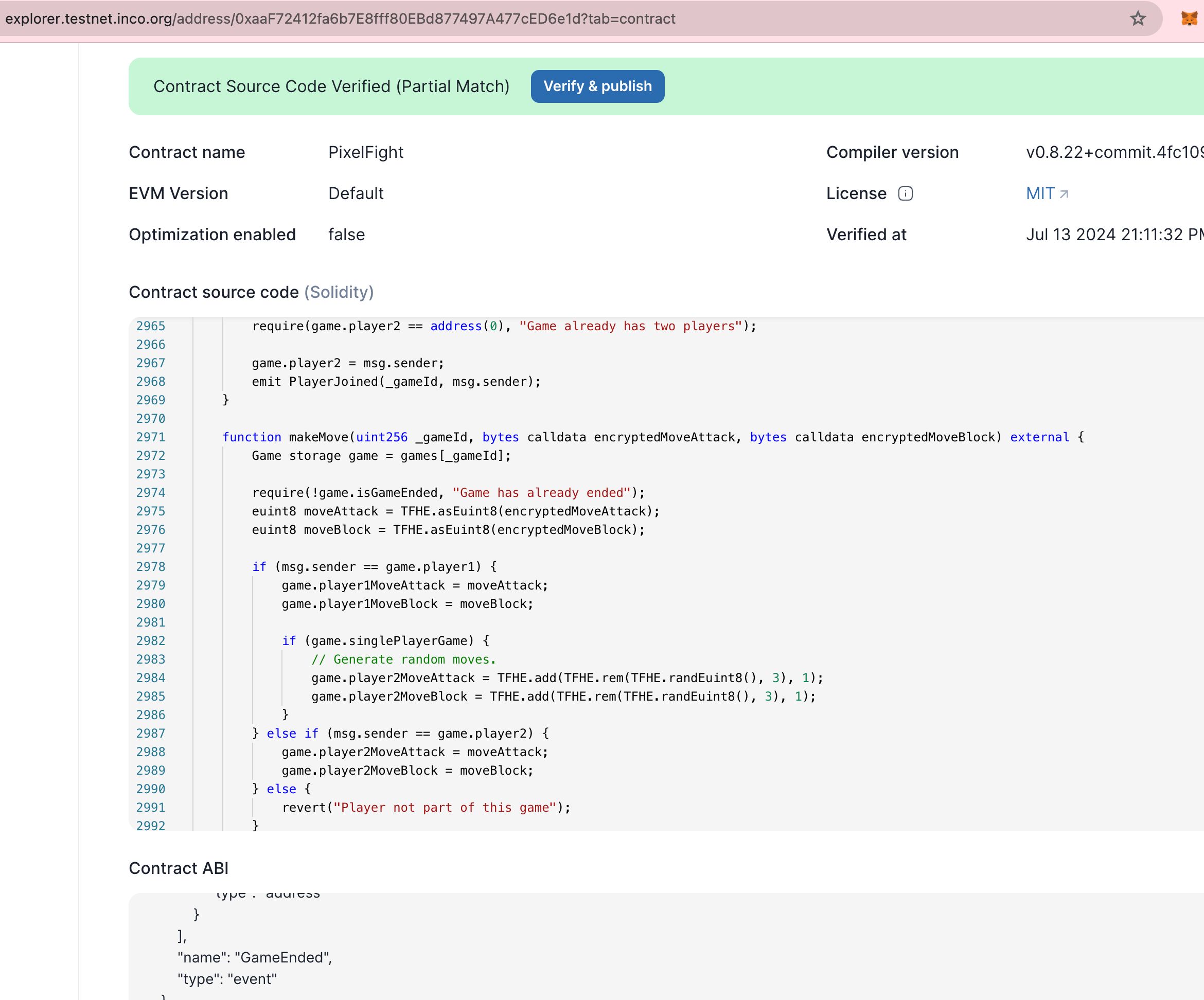Viewport: 1204px width, 1000px height.
Task: Click the Verify & publish button
Action: coord(597,86)
